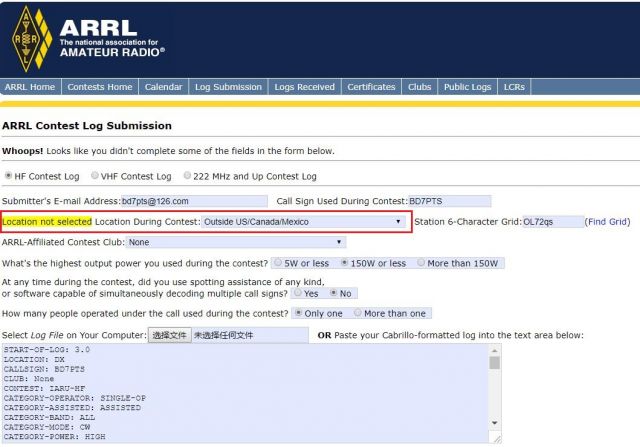Click Submitter's E-mail Address field
The height and width of the screenshot is (447, 640).
point(194,201)
